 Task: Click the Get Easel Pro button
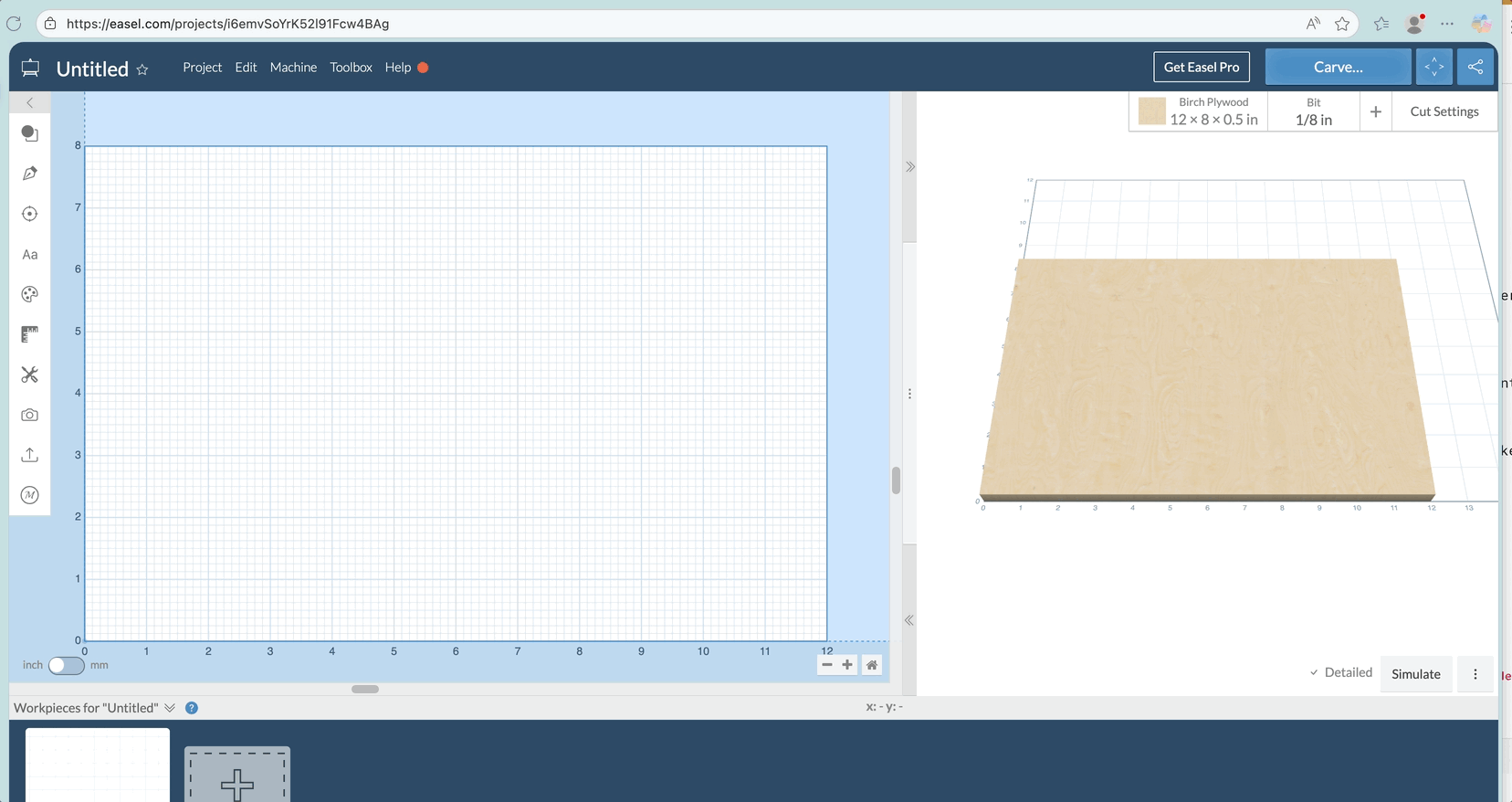1201,67
